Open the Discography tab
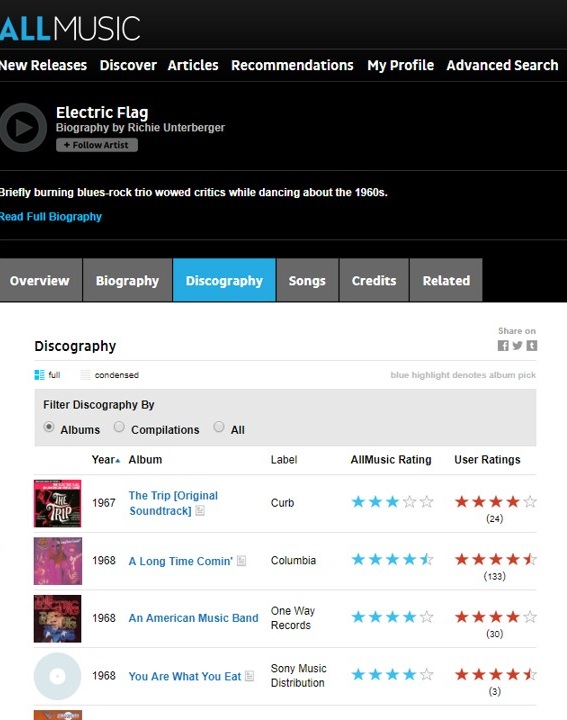 [x=224, y=280]
